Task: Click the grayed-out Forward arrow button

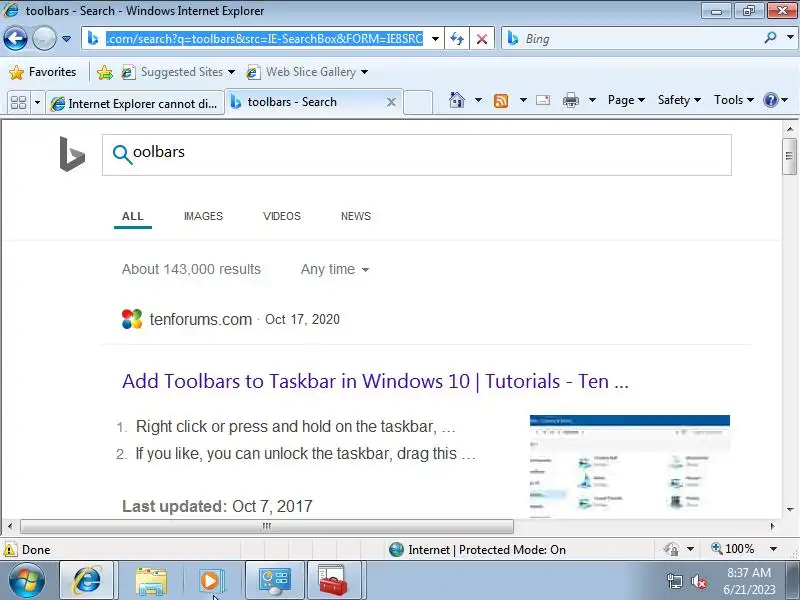Action: tap(44, 38)
